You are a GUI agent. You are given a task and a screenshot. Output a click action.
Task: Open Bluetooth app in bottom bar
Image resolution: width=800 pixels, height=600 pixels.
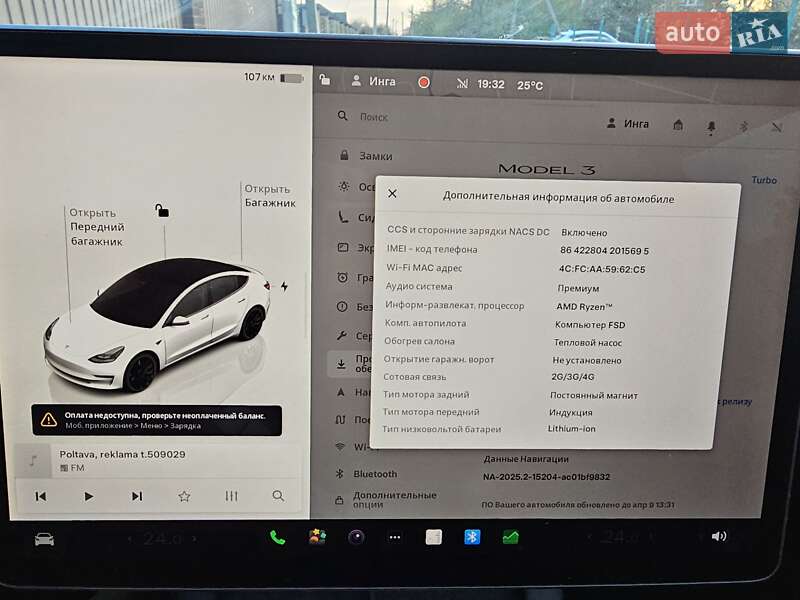(x=472, y=537)
